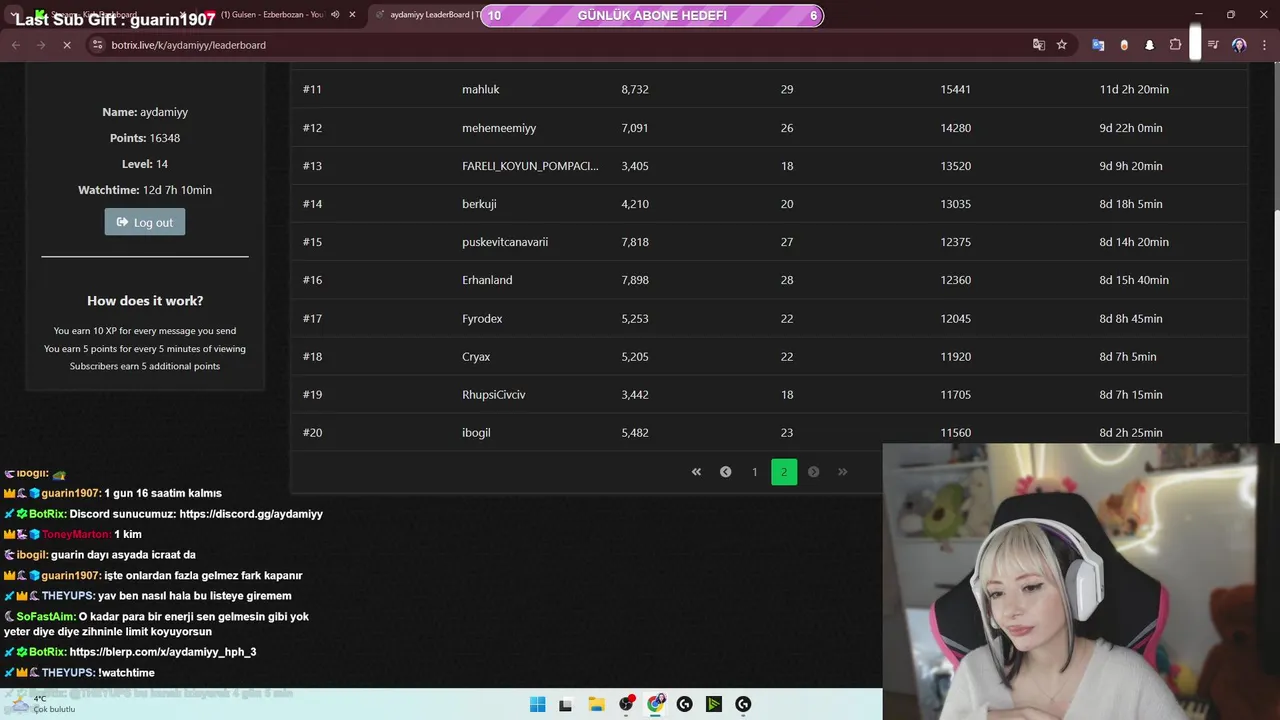The image size is (1280, 720).
Task: Click the browser back arrow
Action: pyautogui.click(x=16, y=45)
